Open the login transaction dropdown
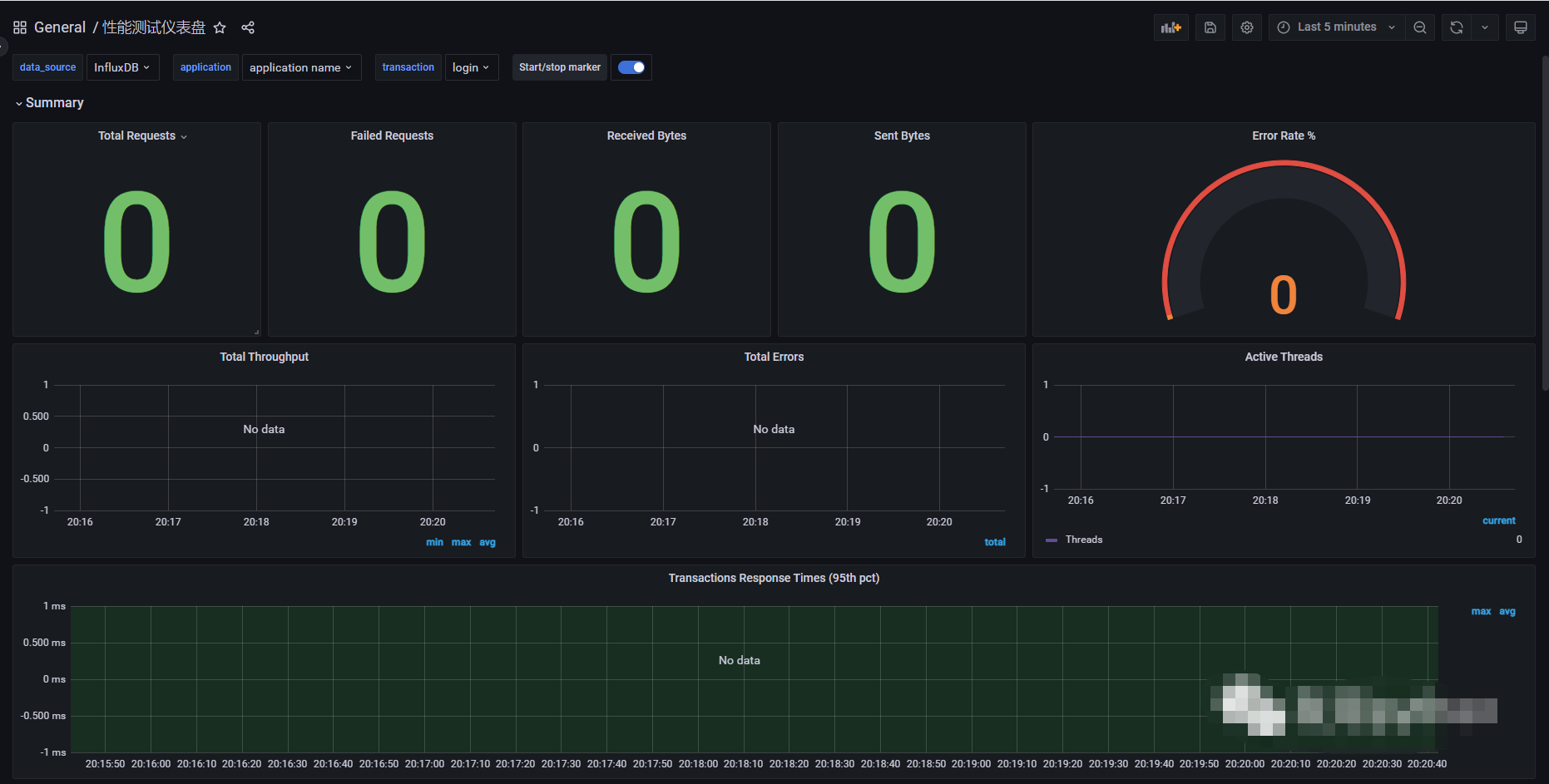 pos(472,67)
